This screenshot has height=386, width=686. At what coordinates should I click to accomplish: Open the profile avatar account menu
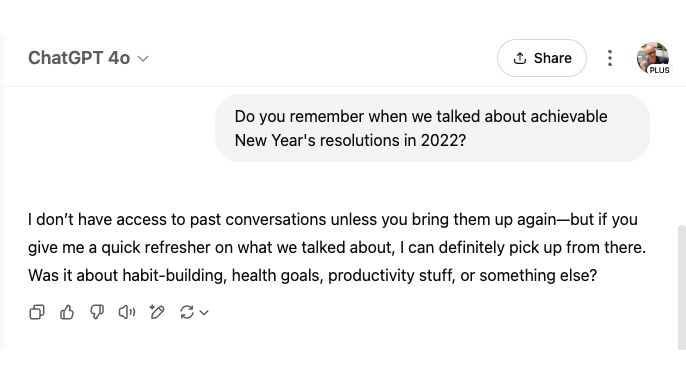point(653,58)
